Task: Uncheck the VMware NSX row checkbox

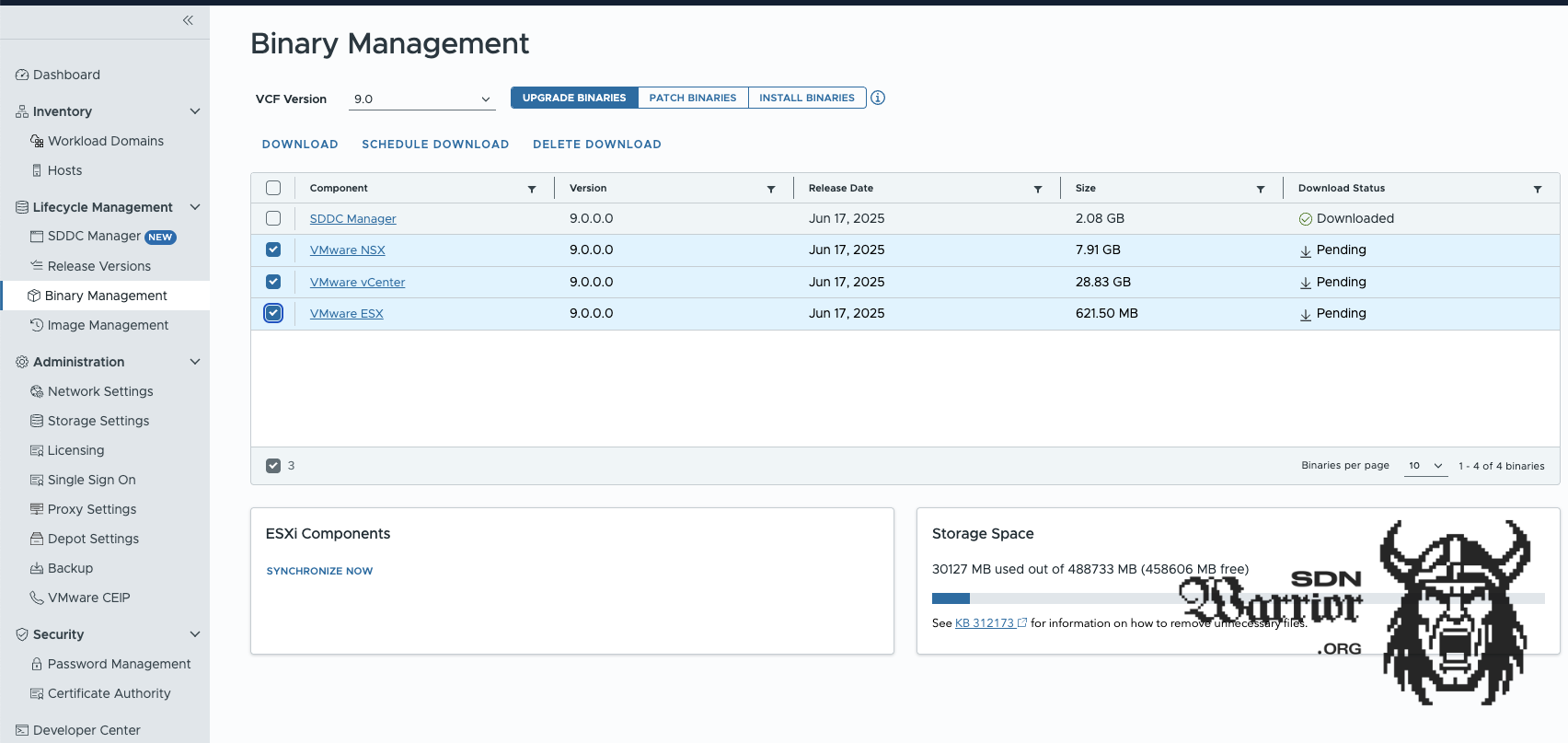Action: pyautogui.click(x=273, y=250)
